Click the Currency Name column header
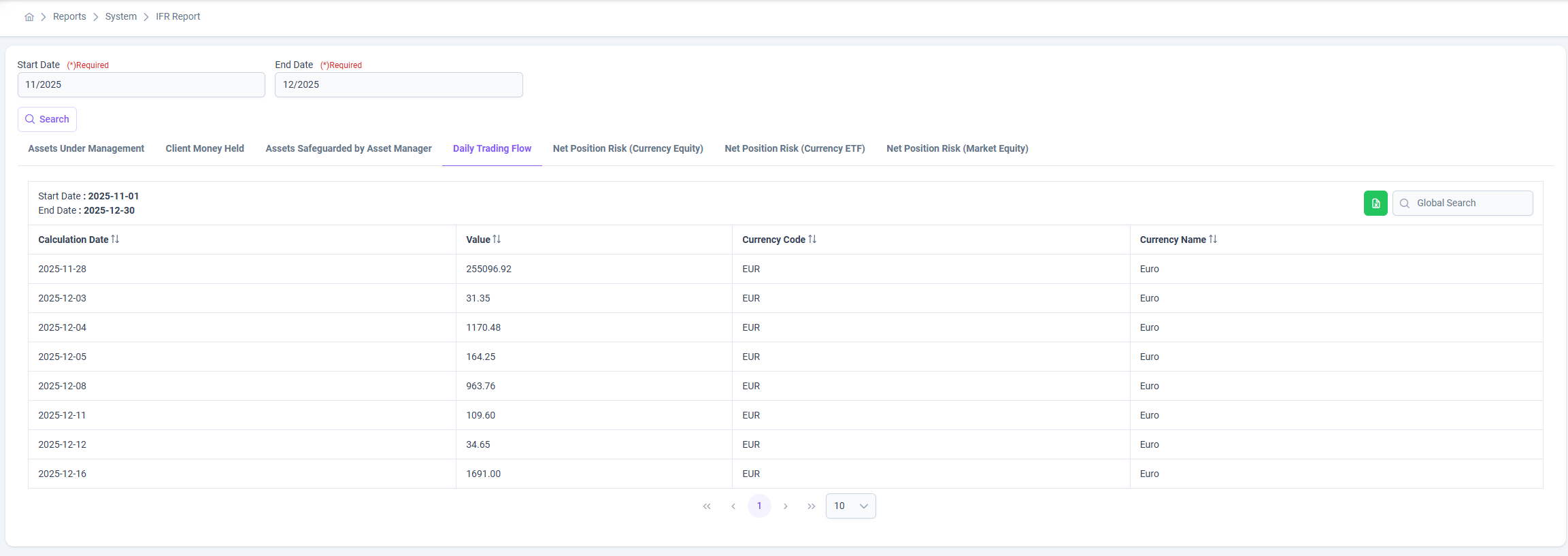The width and height of the screenshot is (1568, 556). click(1337, 240)
